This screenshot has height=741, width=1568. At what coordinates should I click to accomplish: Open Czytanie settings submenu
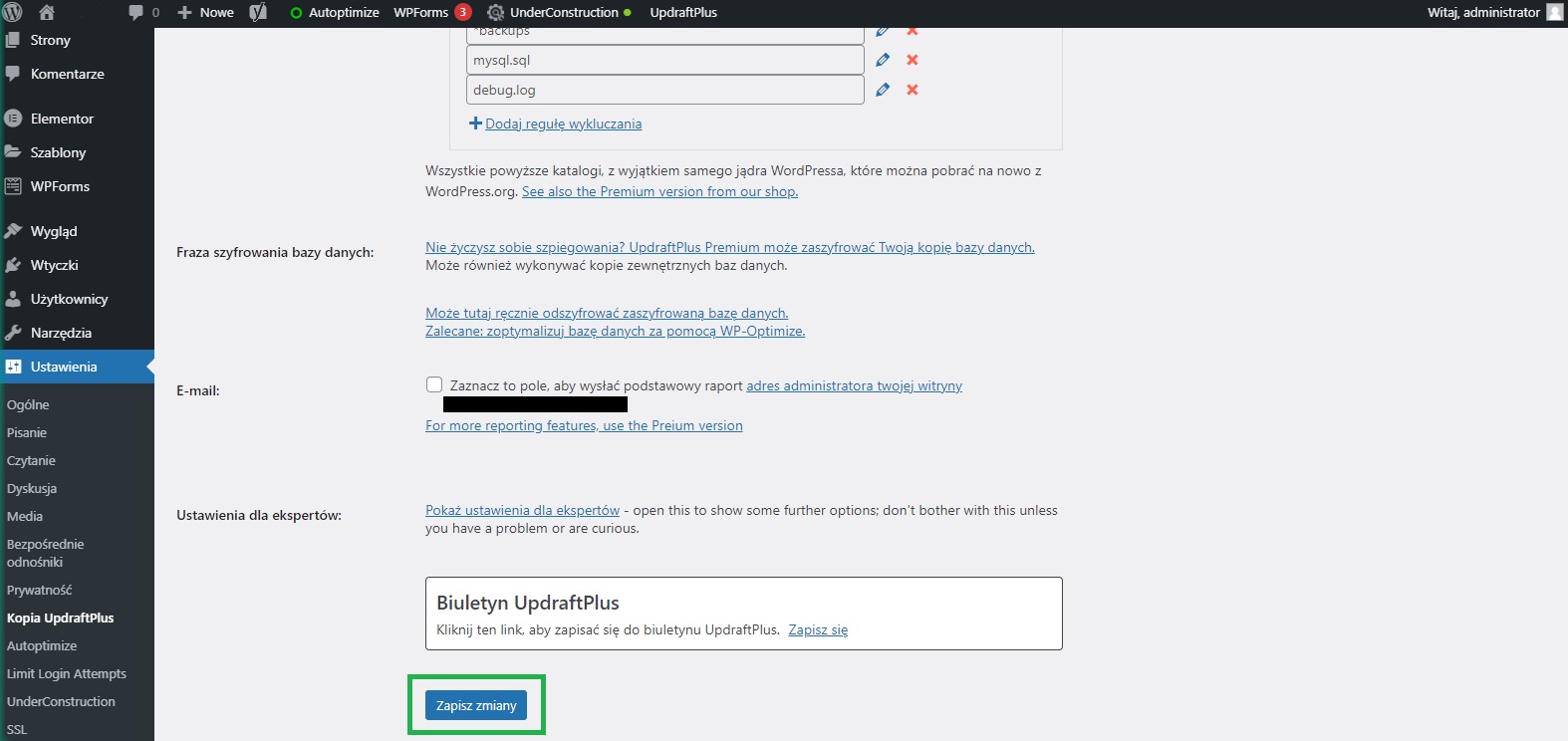click(31, 460)
